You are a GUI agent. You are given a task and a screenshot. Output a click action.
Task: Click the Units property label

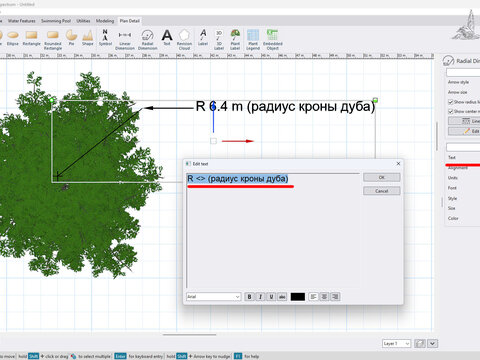click(453, 178)
